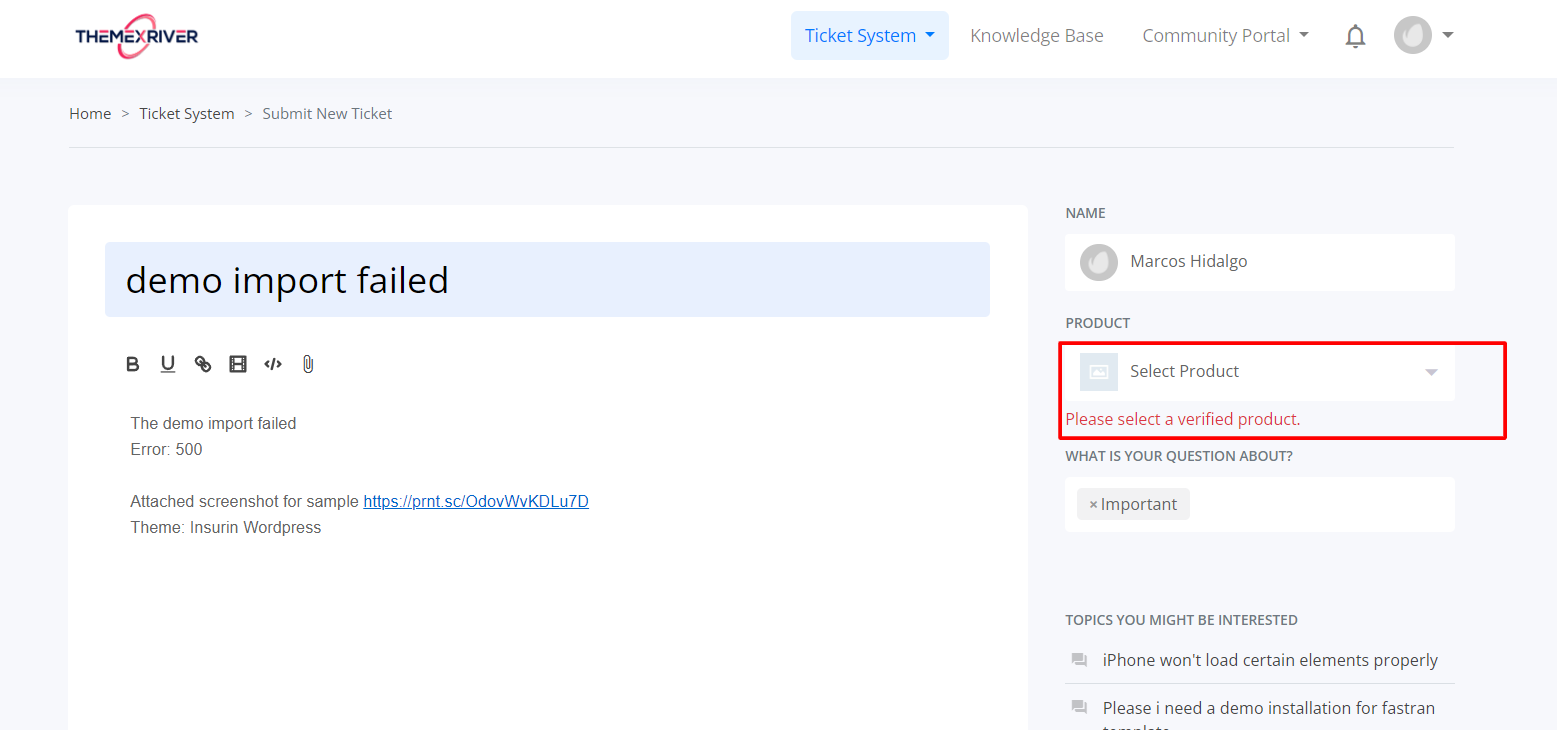The image size is (1557, 730).
Task: Insert code block with code icon
Action: [x=273, y=364]
